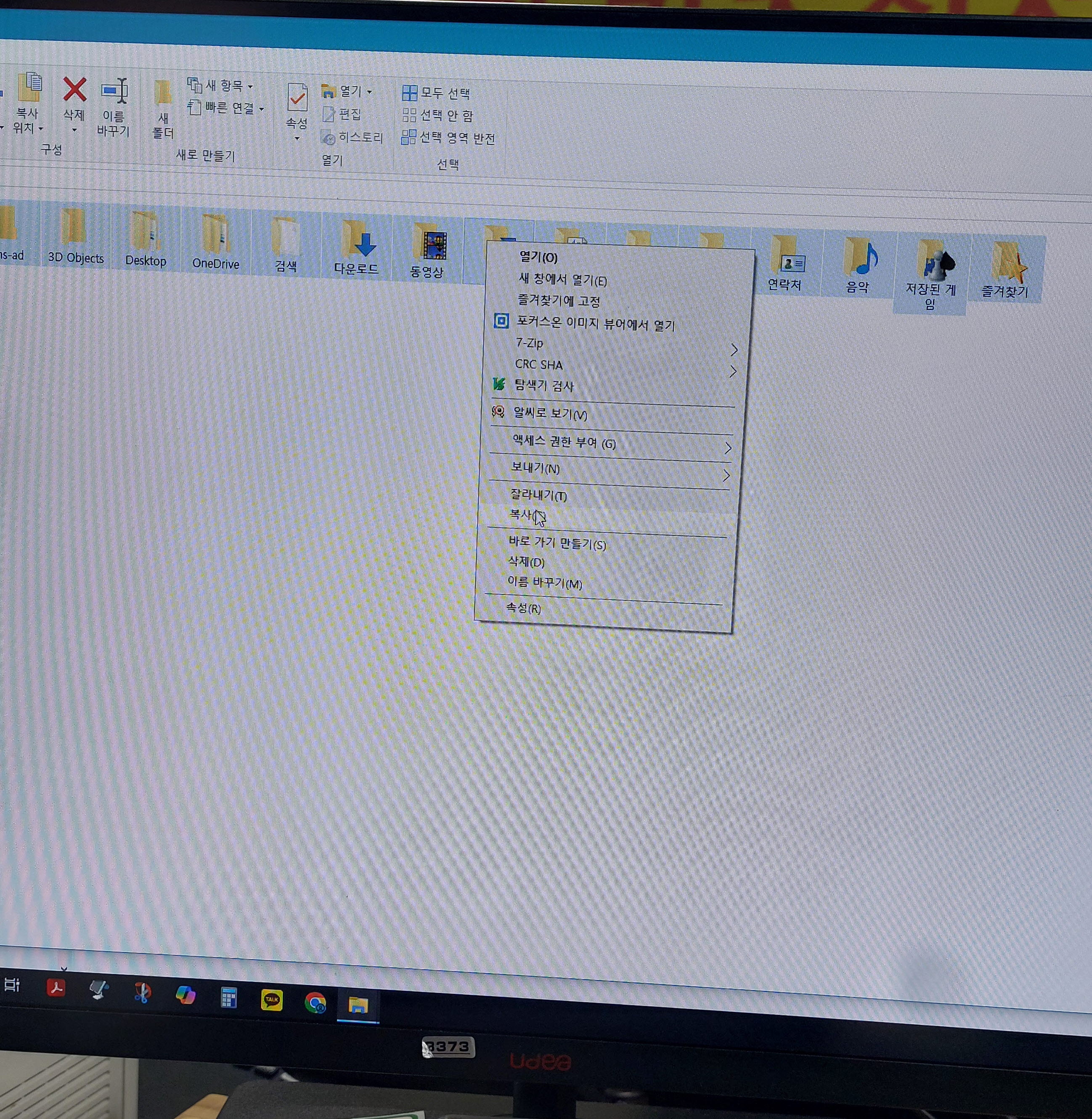The height and width of the screenshot is (1119, 1092).
Task: Click Select None (선택 안 함)
Action: pyautogui.click(x=438, y=116)
